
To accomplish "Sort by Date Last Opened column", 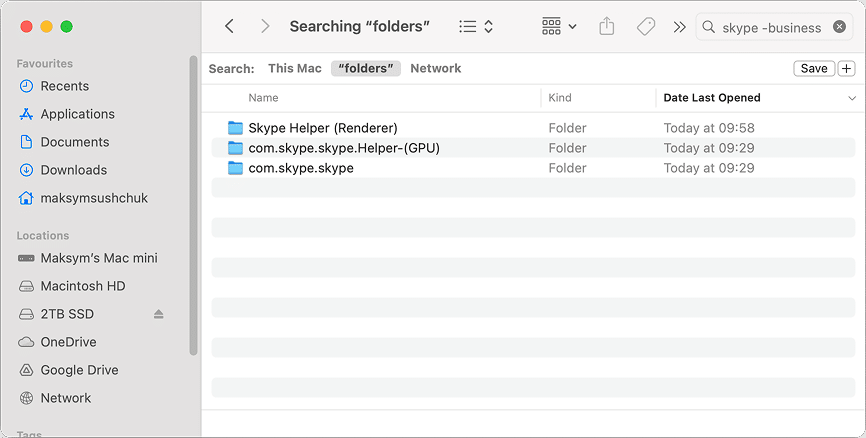I will click(x=712, y=98).
